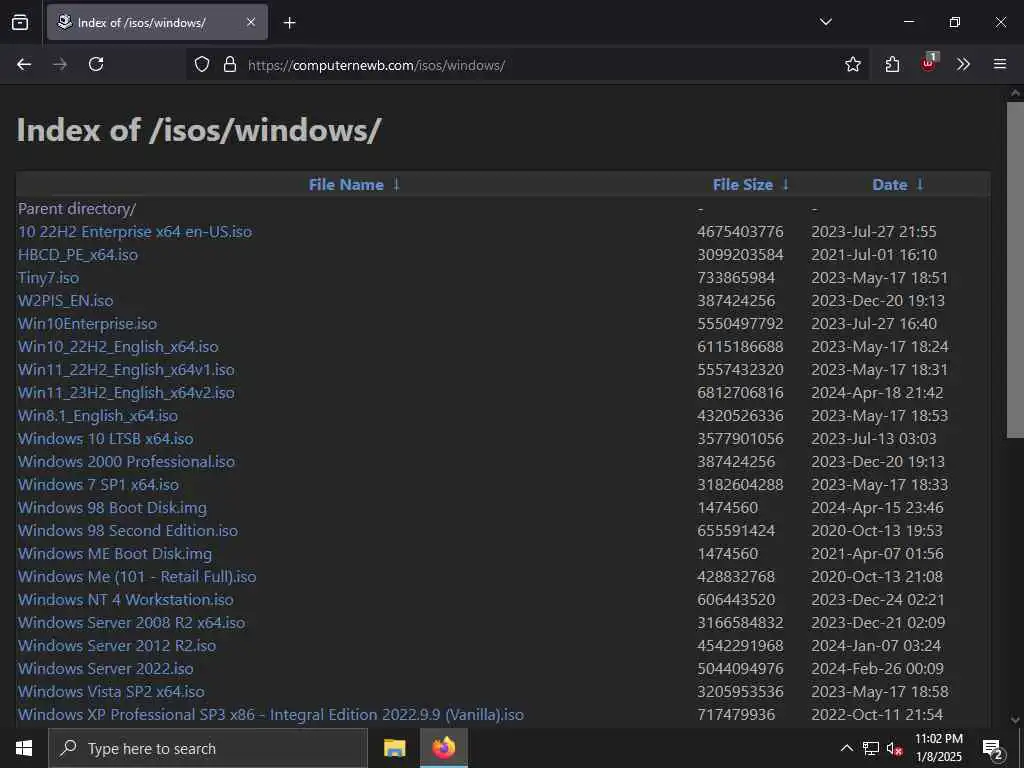The width and height of the screenshot is (1024, 768).
Task: Download Windows ME Boot Disk.img
Action: click(x=115, y=554)
